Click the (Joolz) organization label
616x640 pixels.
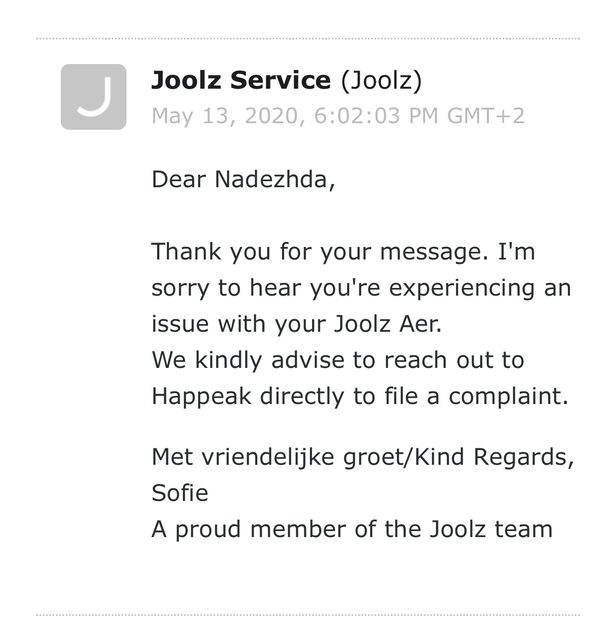pos(381,80)
